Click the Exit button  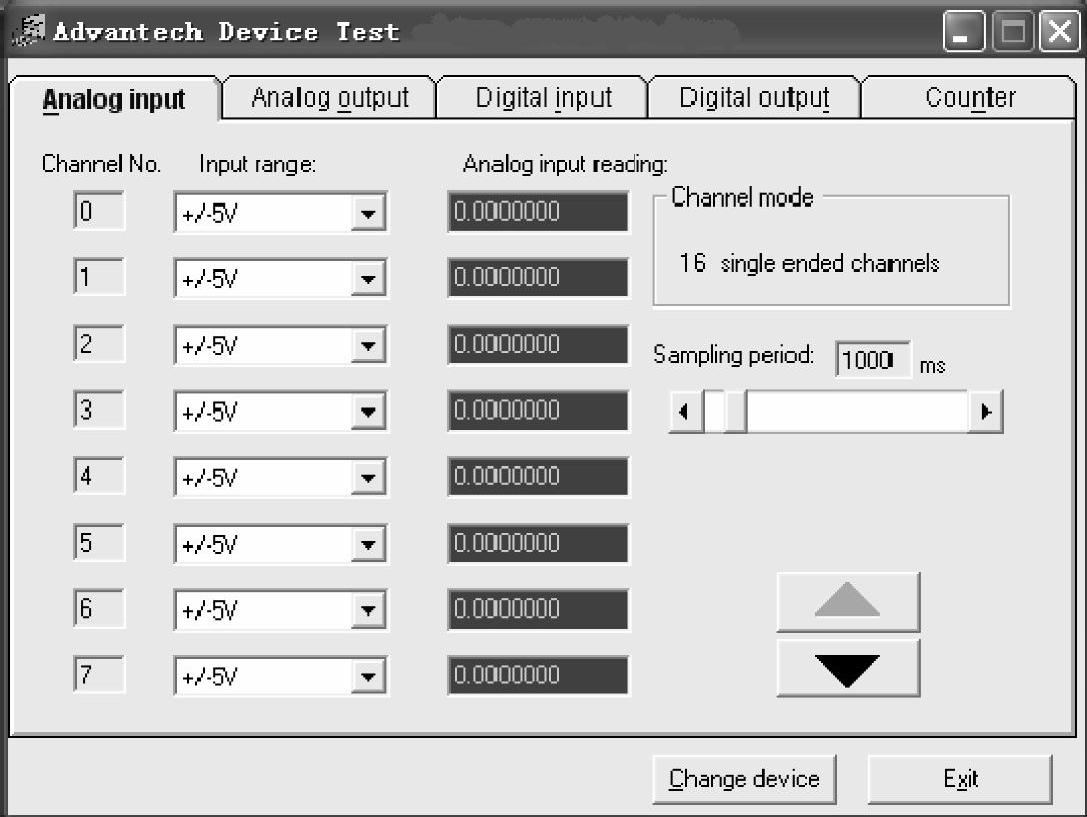(x=960, y=779)
